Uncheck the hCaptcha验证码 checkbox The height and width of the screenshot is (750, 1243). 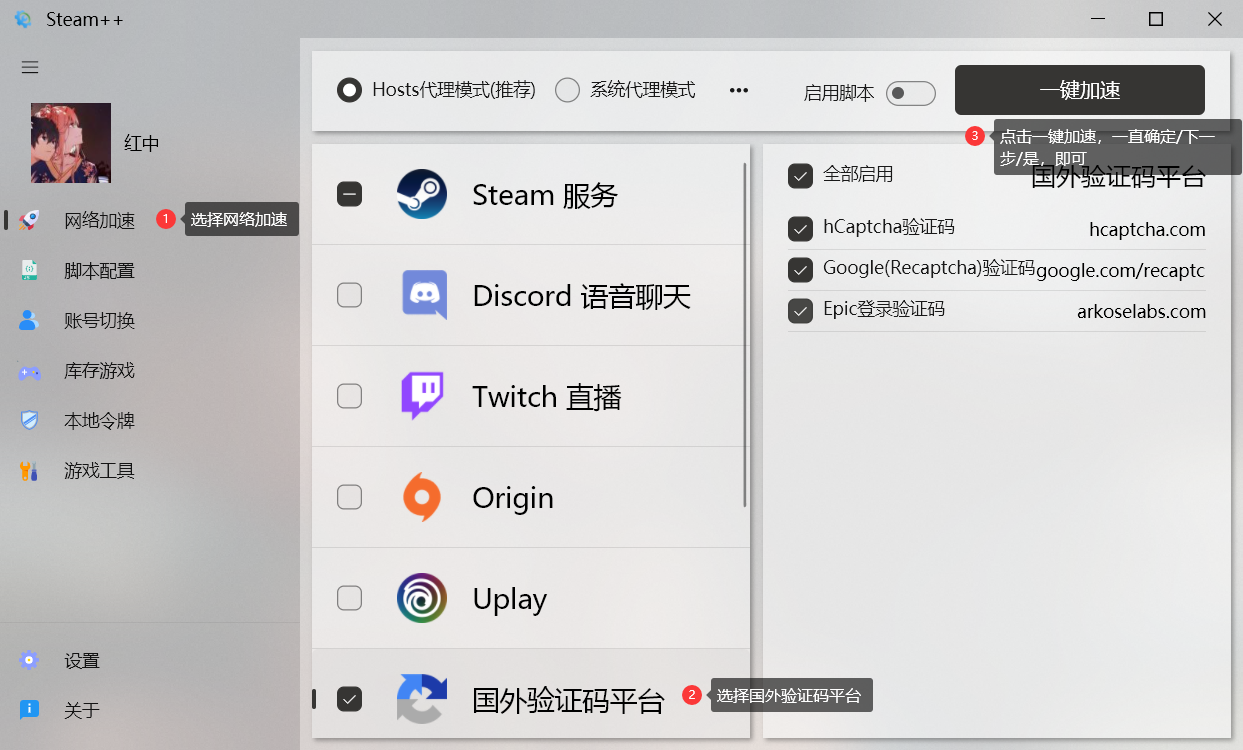800,229
